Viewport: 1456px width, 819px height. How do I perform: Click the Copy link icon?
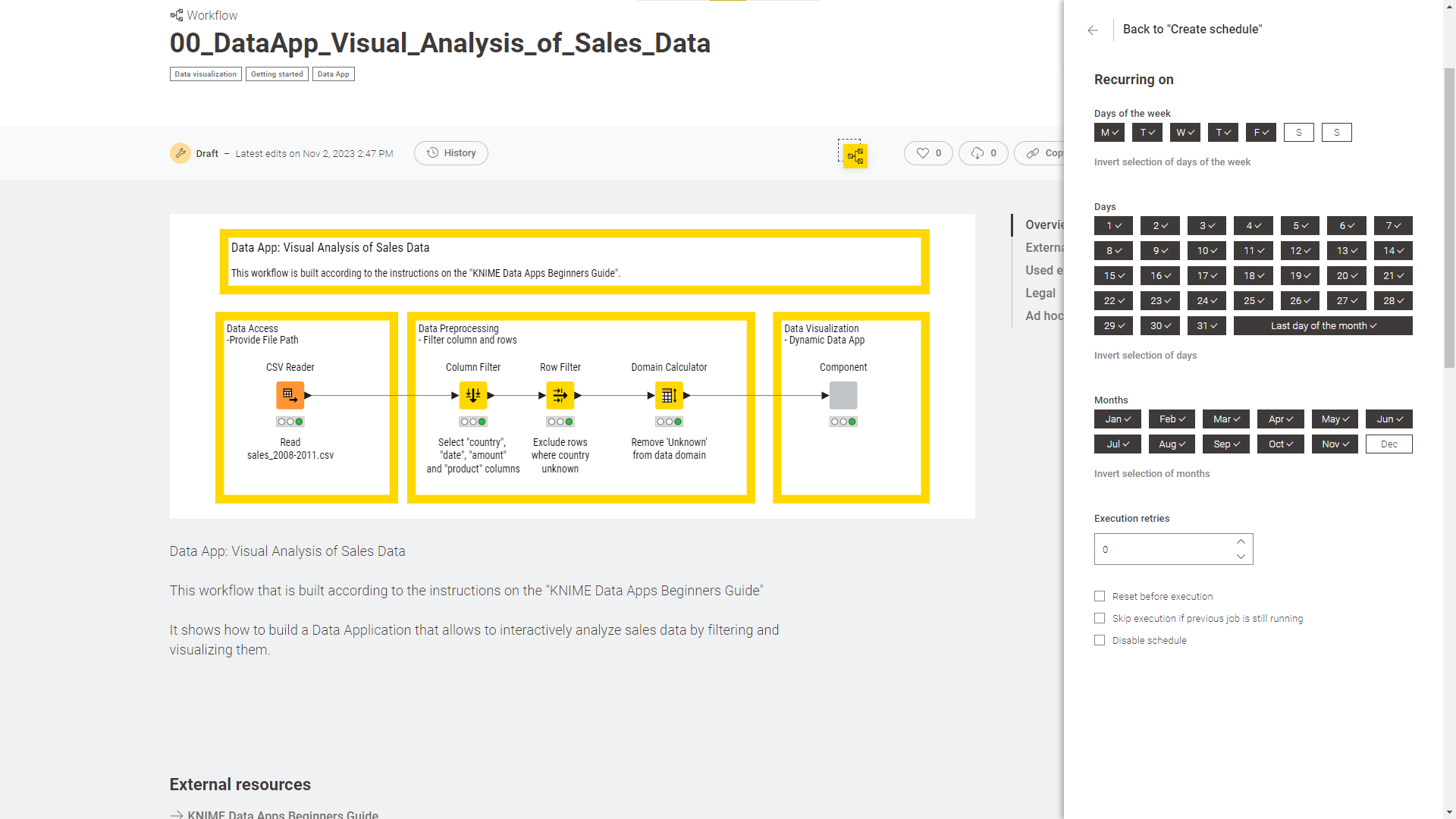(x=1032, y=153)
